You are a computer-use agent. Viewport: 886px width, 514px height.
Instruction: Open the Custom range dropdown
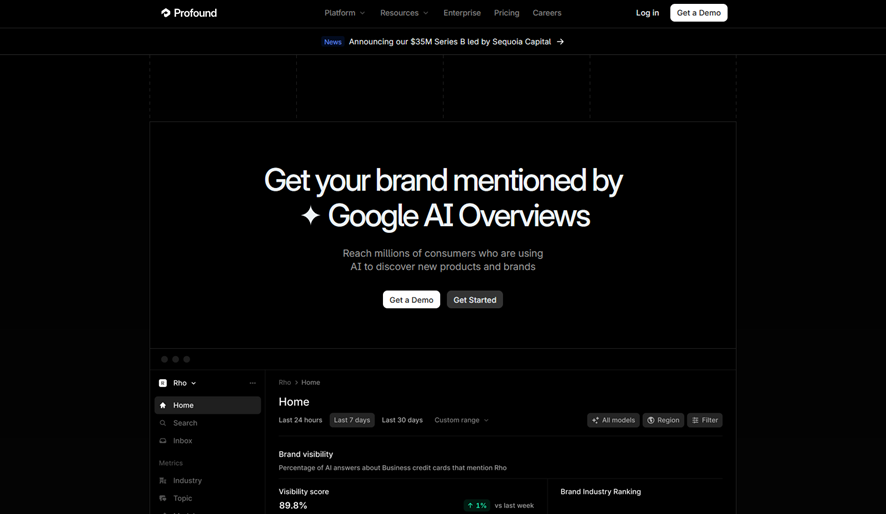pyautogui.click(x=461, y=420)
